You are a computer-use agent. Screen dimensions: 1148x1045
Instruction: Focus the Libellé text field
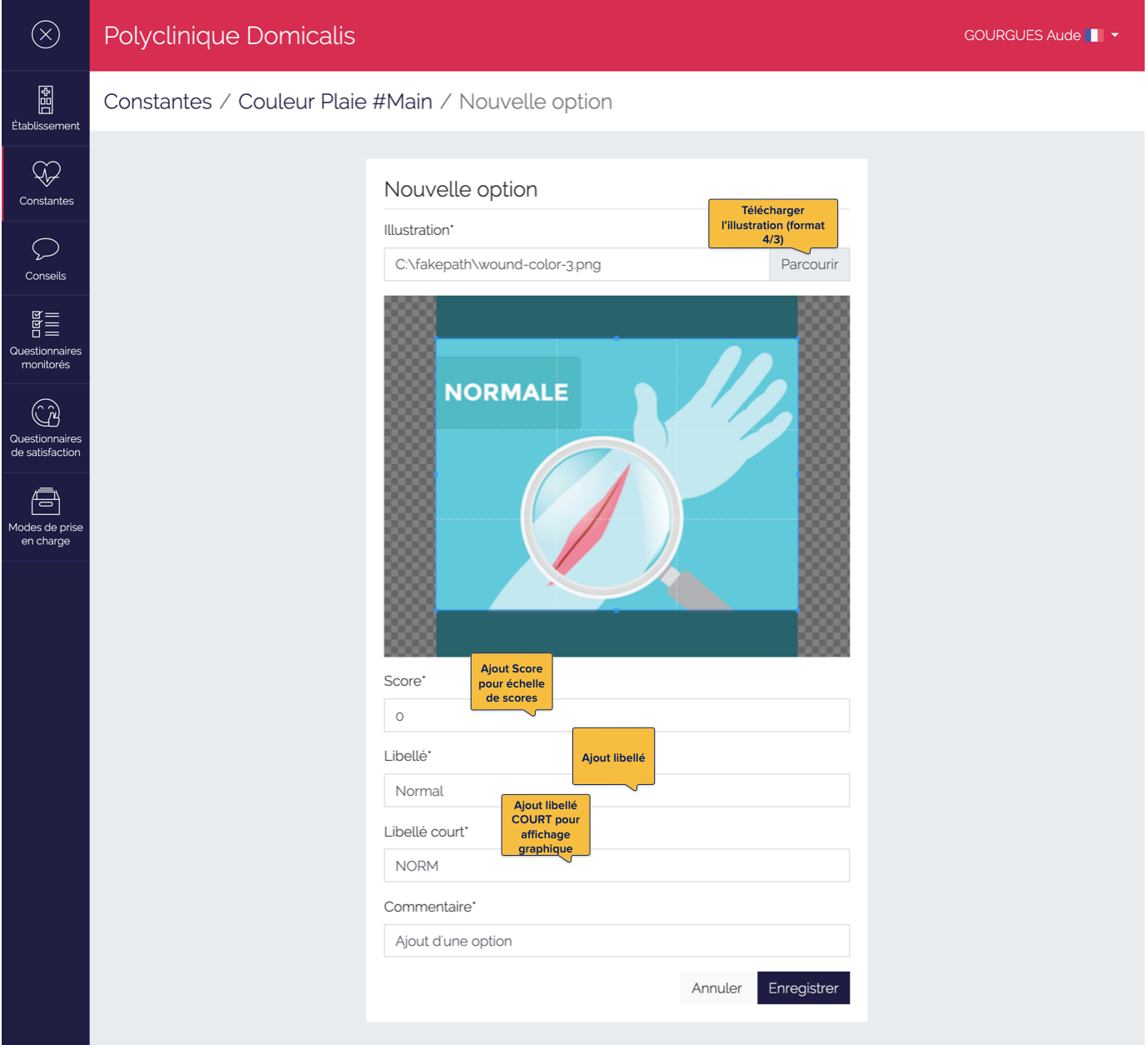475,791
